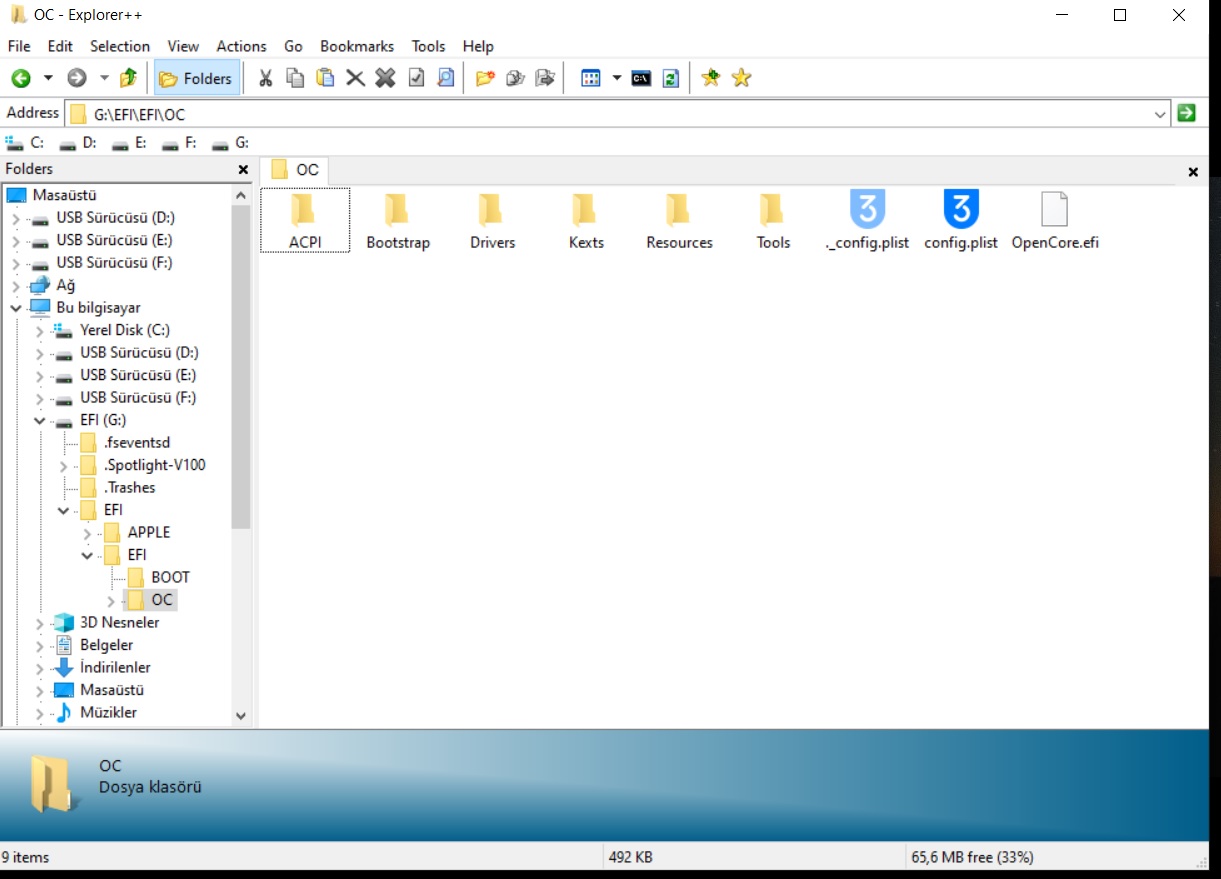Expand the APPLE folder in tree

(x=88, y=533)
